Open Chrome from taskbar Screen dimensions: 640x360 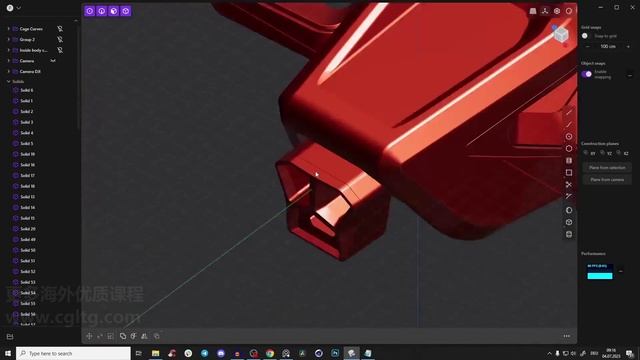pyautogui.click(x=270, y=353)
